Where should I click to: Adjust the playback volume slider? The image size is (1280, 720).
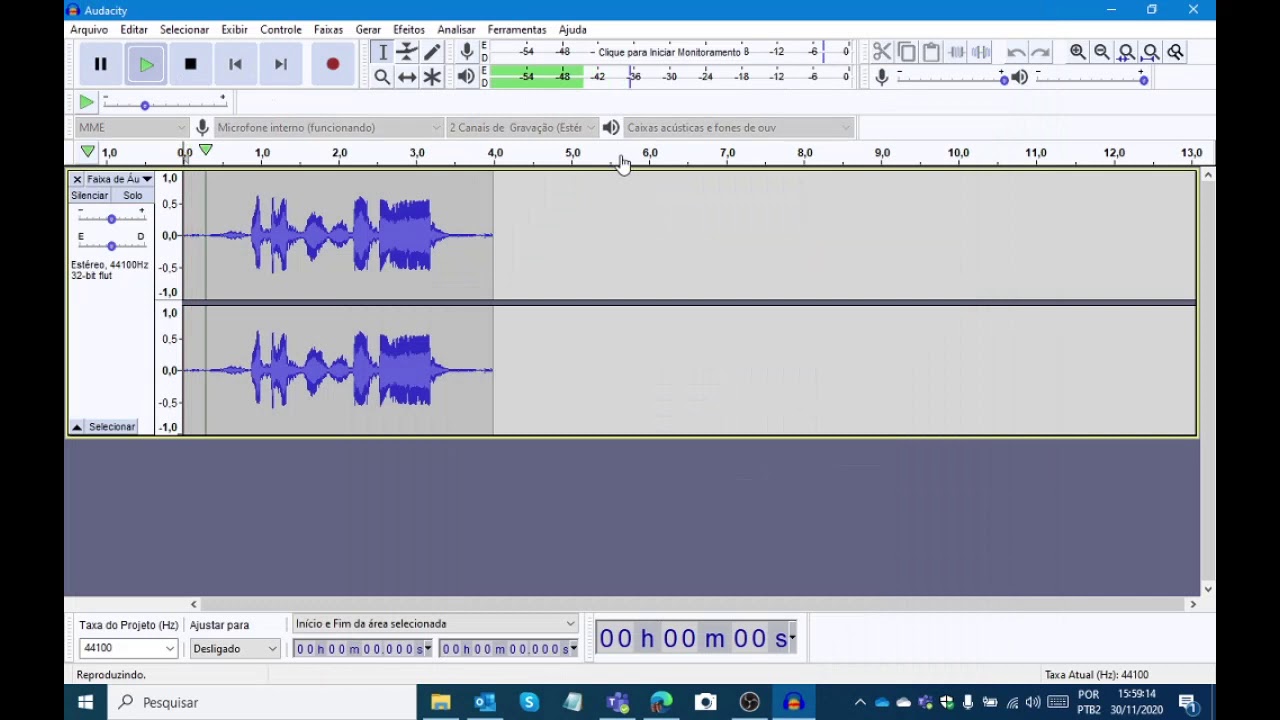(x=1091, y=77)
